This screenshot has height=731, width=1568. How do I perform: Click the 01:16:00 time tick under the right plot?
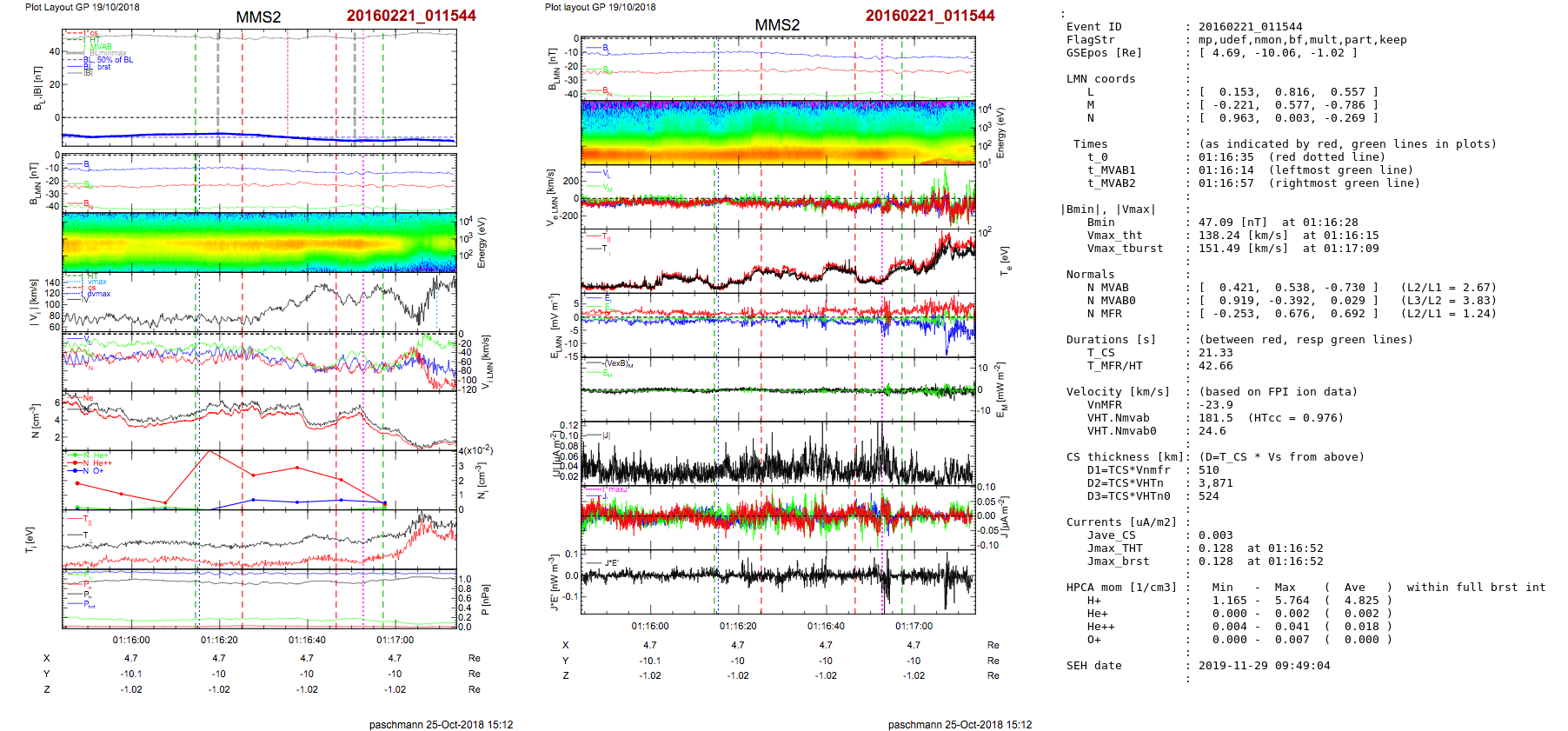pyautogui.click(x=650, y=626)
